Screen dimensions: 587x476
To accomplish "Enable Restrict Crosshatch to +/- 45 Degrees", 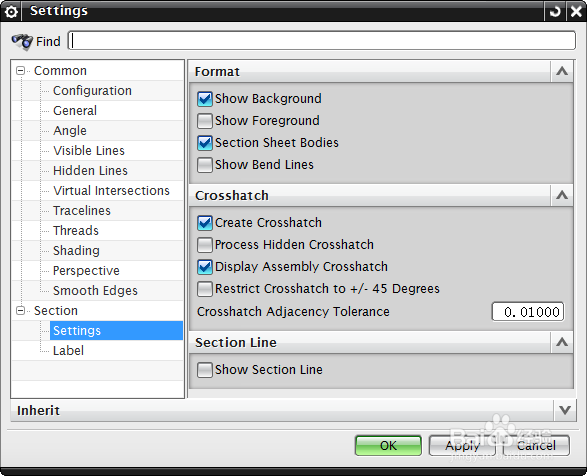I will click(205, 289).
